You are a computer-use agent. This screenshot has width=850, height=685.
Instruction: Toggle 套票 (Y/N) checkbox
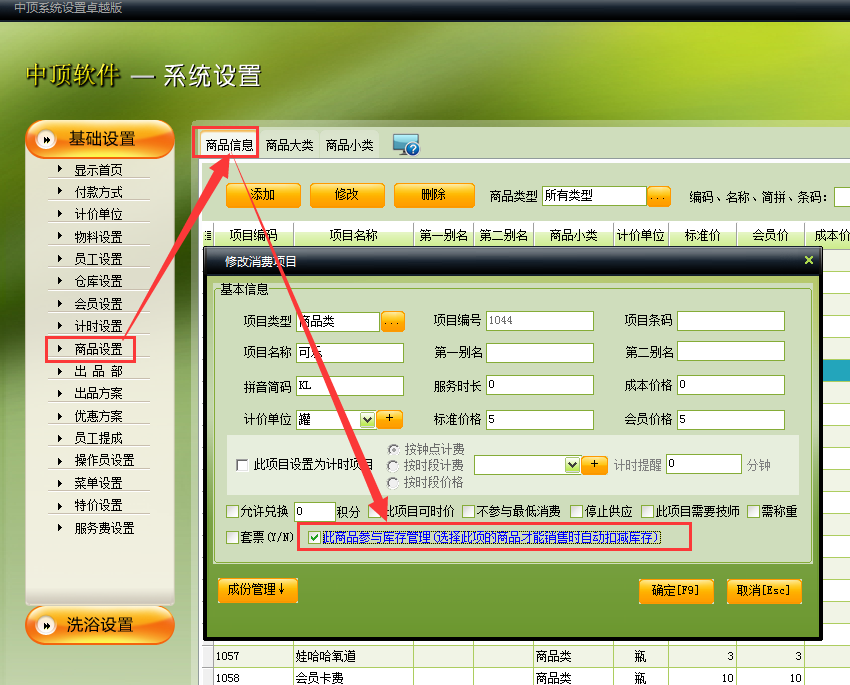tap(232, 537)
